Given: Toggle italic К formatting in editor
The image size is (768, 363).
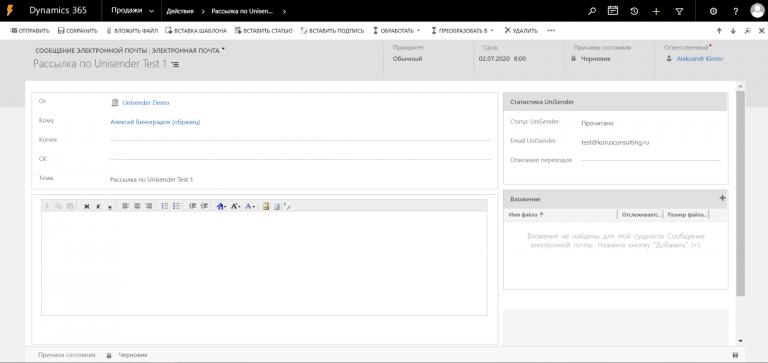Looking at the screenshot, I should pos(98,206).
